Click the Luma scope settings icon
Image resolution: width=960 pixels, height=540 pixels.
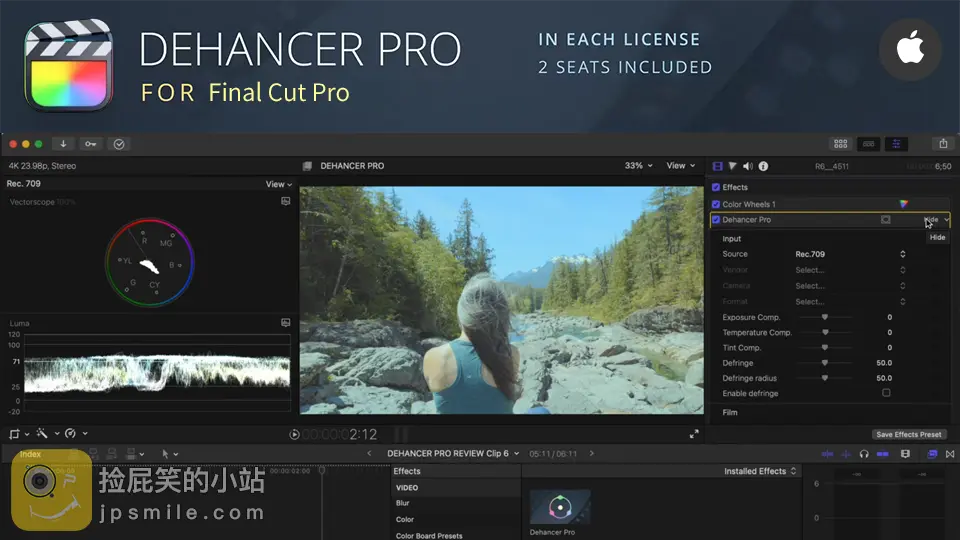click(285, 322)
